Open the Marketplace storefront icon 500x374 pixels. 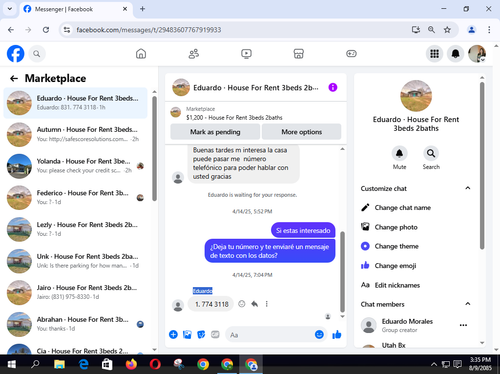tap(299, 54)
